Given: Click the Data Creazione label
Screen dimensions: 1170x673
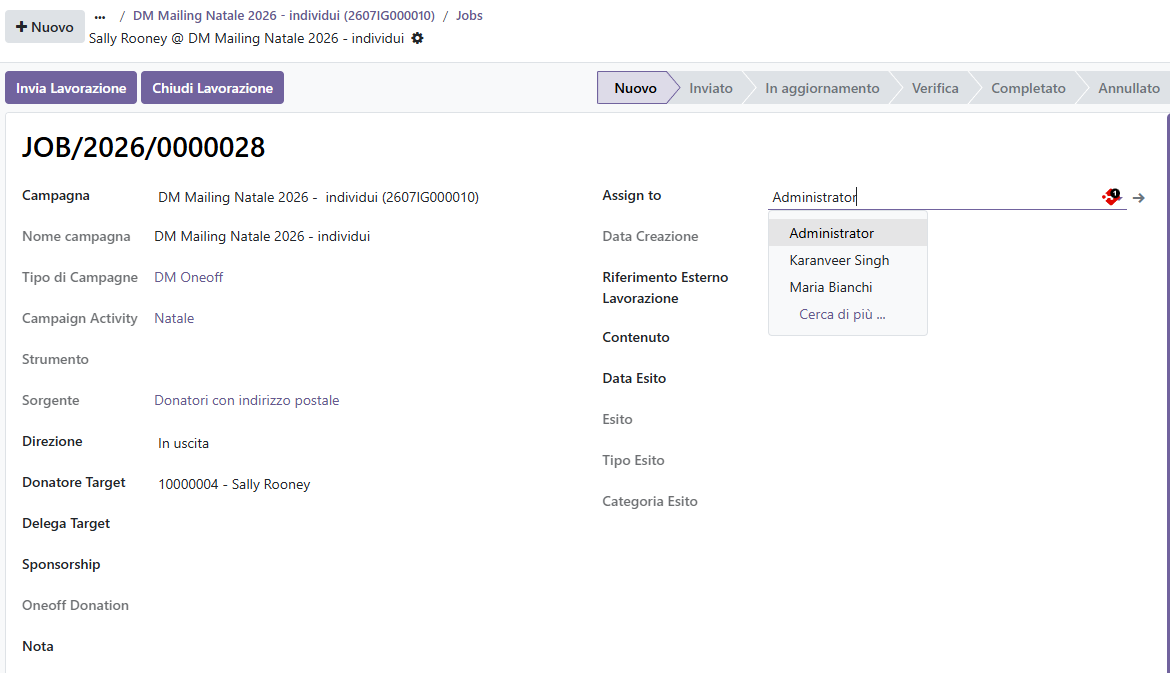Looking at the screenshot, I should pos(651,237).
